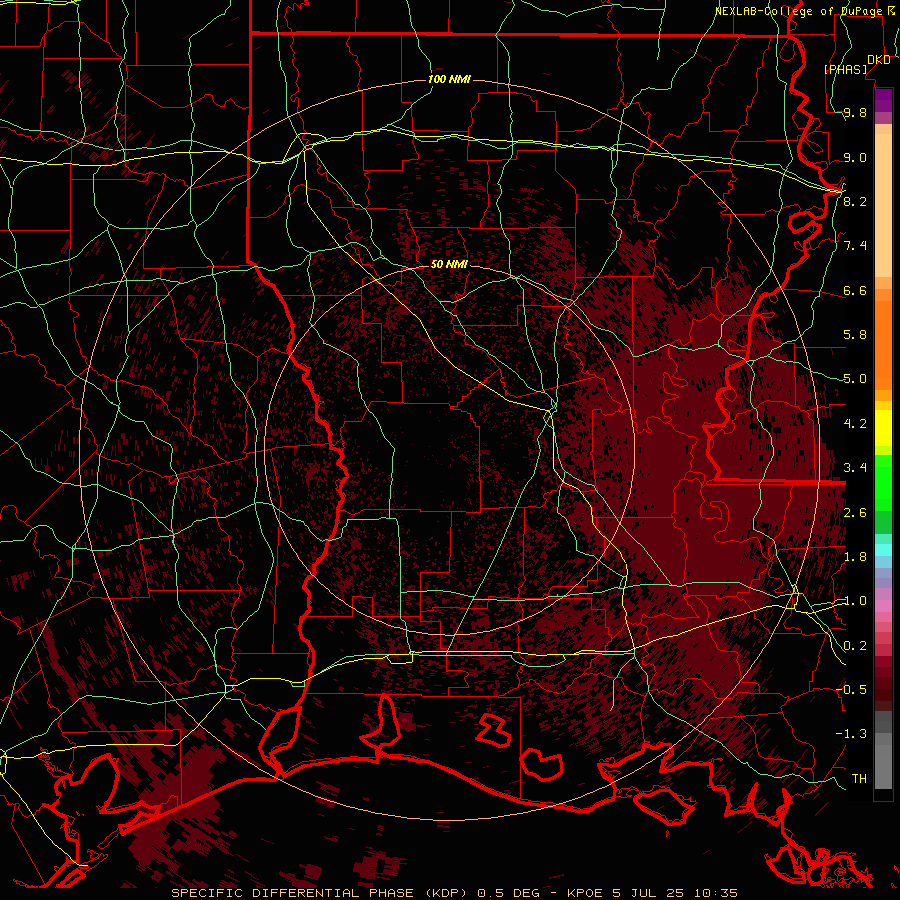Click the "100 NMI" range ring label
900x900 pixels.
pyautogui.click(x=449, y=79)
